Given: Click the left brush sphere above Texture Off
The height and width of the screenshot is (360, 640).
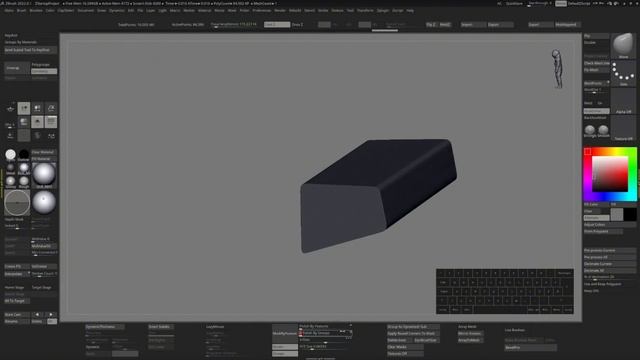Looking at the screenshot, I should click(589, 131).
